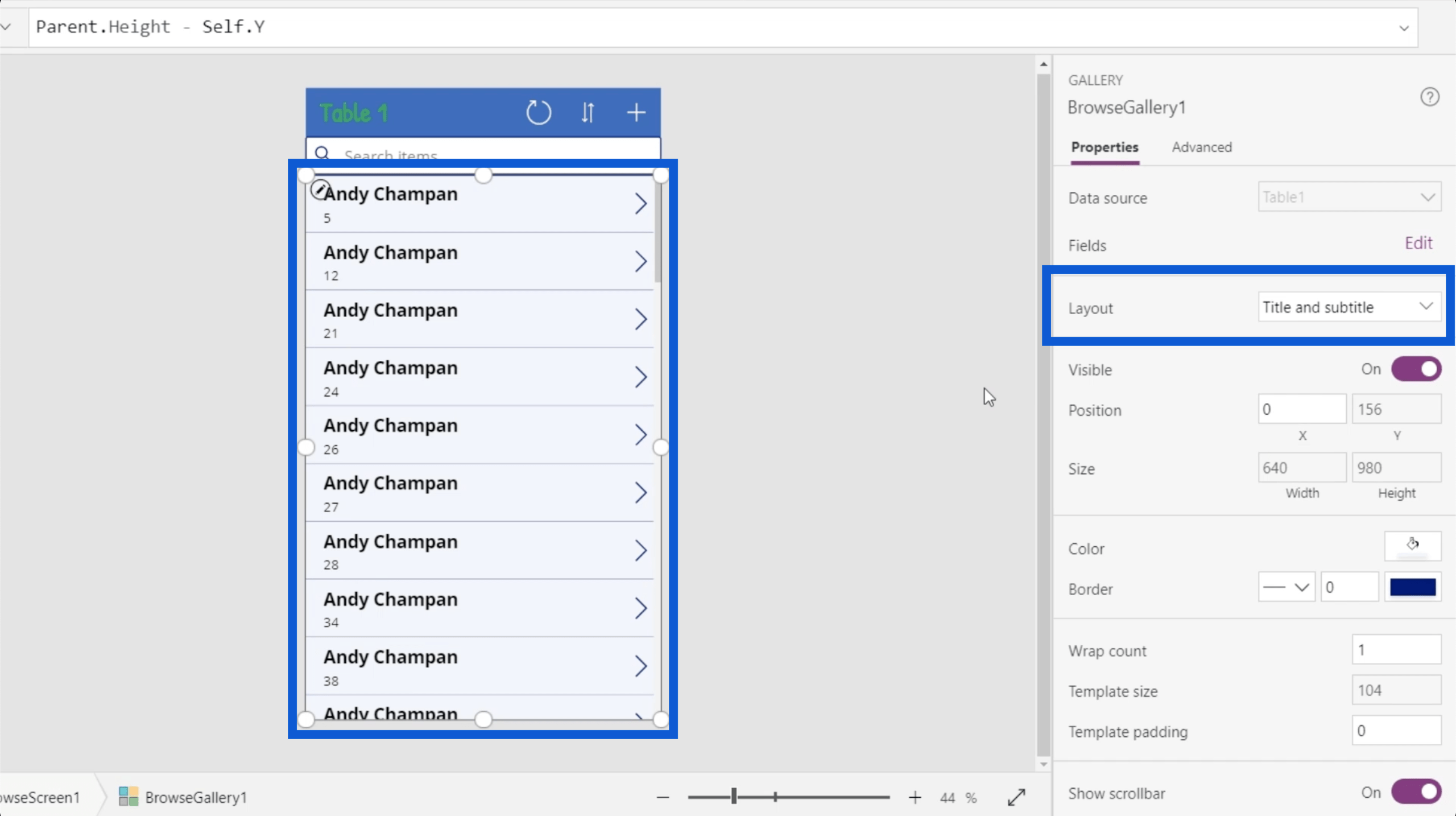This screenshot has height=816, width=1456.
Task: Click the BrowseScreen1 breadcrumb
Action: point(40,797)
